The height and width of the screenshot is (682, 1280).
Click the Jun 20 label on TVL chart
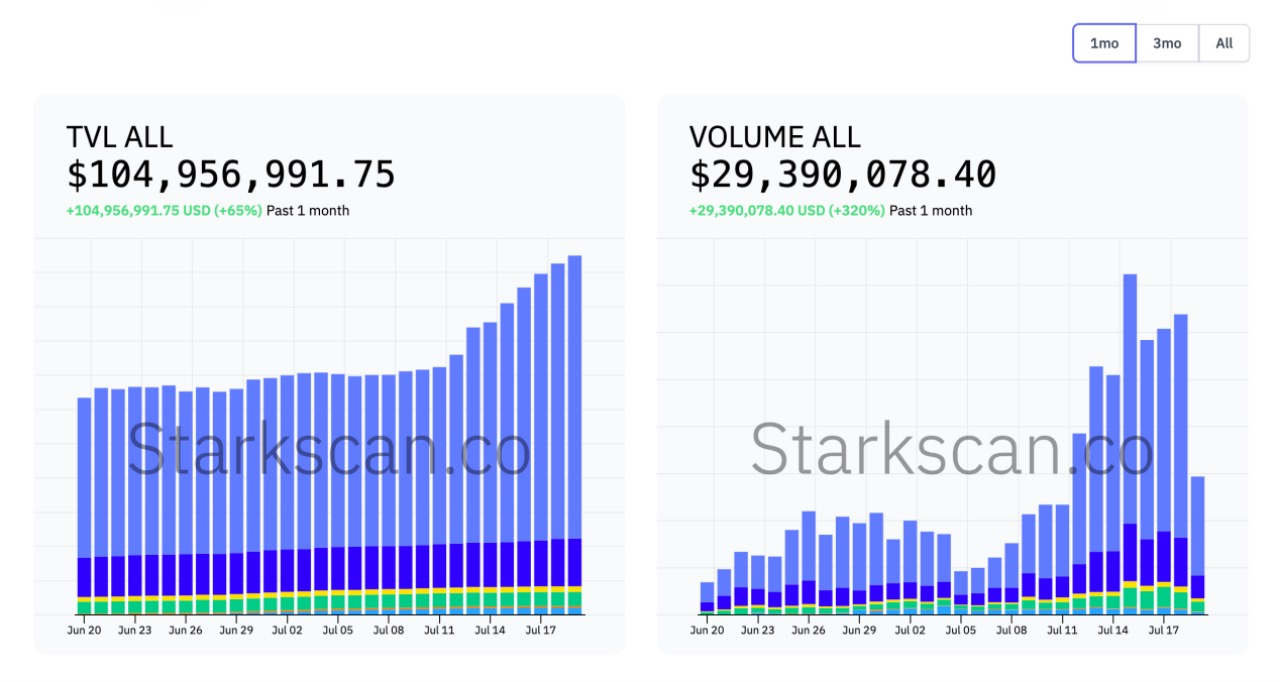[x=84, y=631]
